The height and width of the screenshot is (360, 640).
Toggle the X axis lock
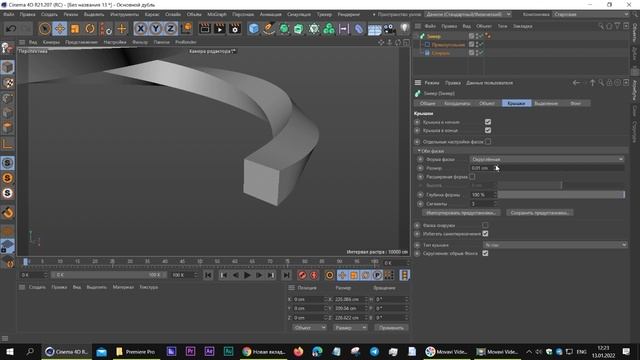pyautogui.click(x=140, y=29)
